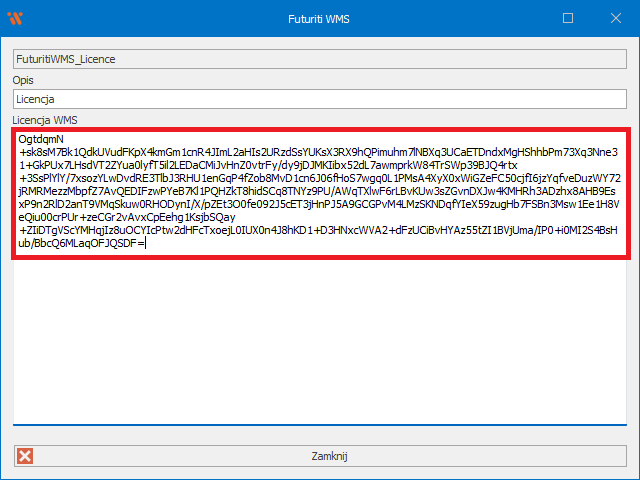Click the FuturitiWMS_Licence name field

(x=319, y=59)
